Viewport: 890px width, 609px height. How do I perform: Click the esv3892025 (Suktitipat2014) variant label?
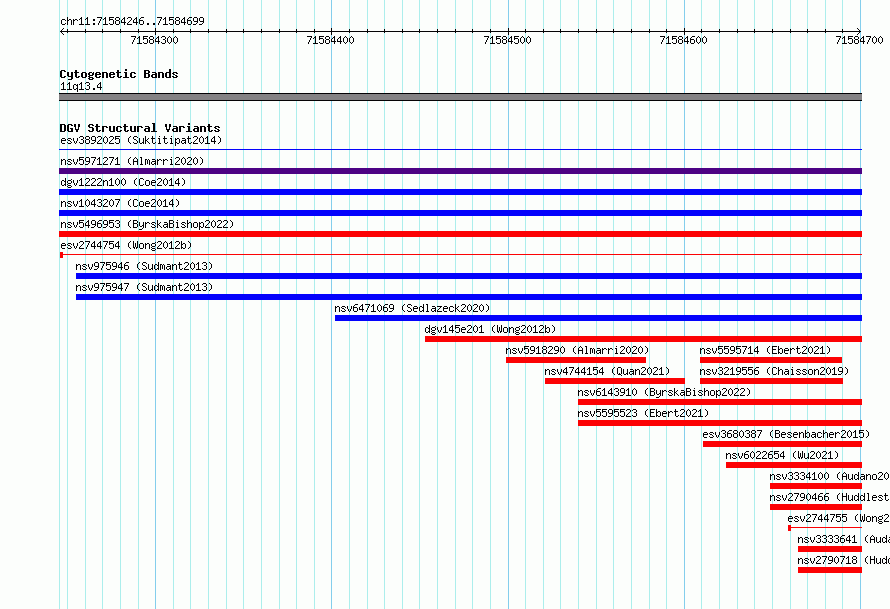click(x=141, y=140)
